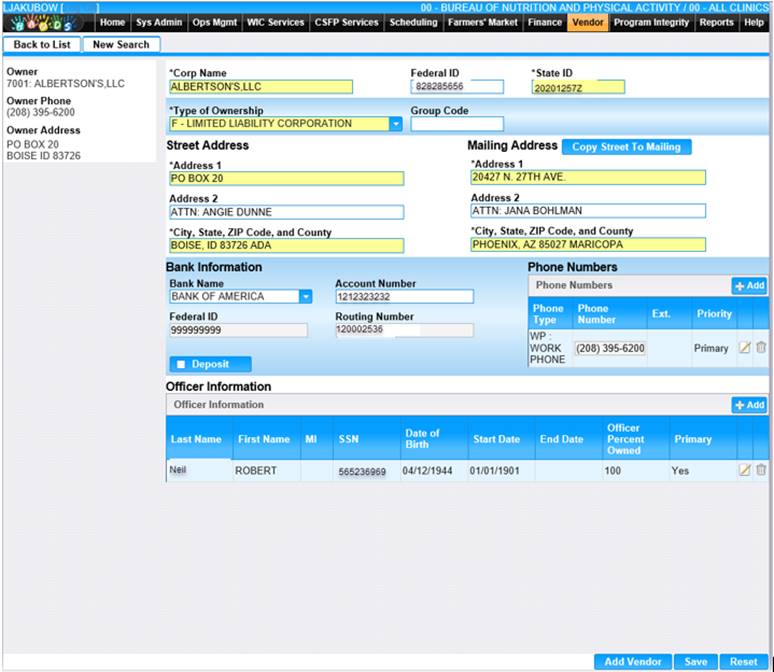
Task: Click Street Address 2 field ATTN: ANGIE DUNNE
Action: coord(286,212)
